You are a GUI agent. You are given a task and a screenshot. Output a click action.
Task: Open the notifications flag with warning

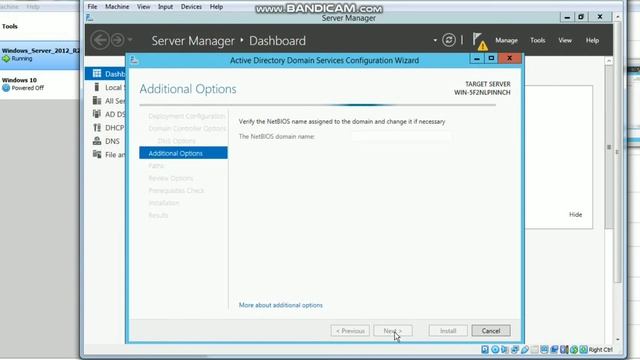480,41
